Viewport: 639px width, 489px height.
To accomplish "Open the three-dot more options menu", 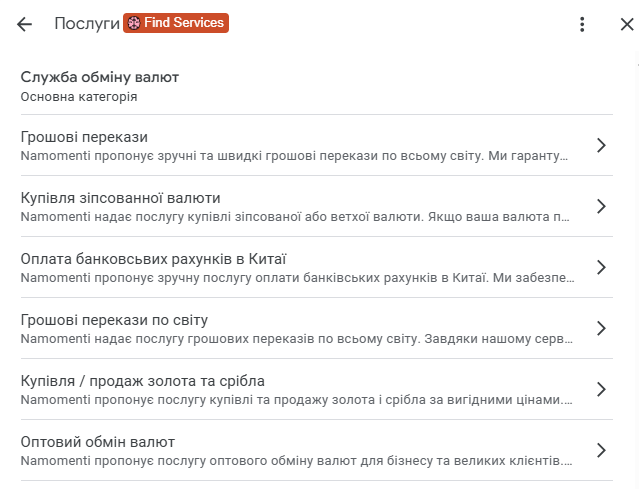I will (x=582, y=24).
